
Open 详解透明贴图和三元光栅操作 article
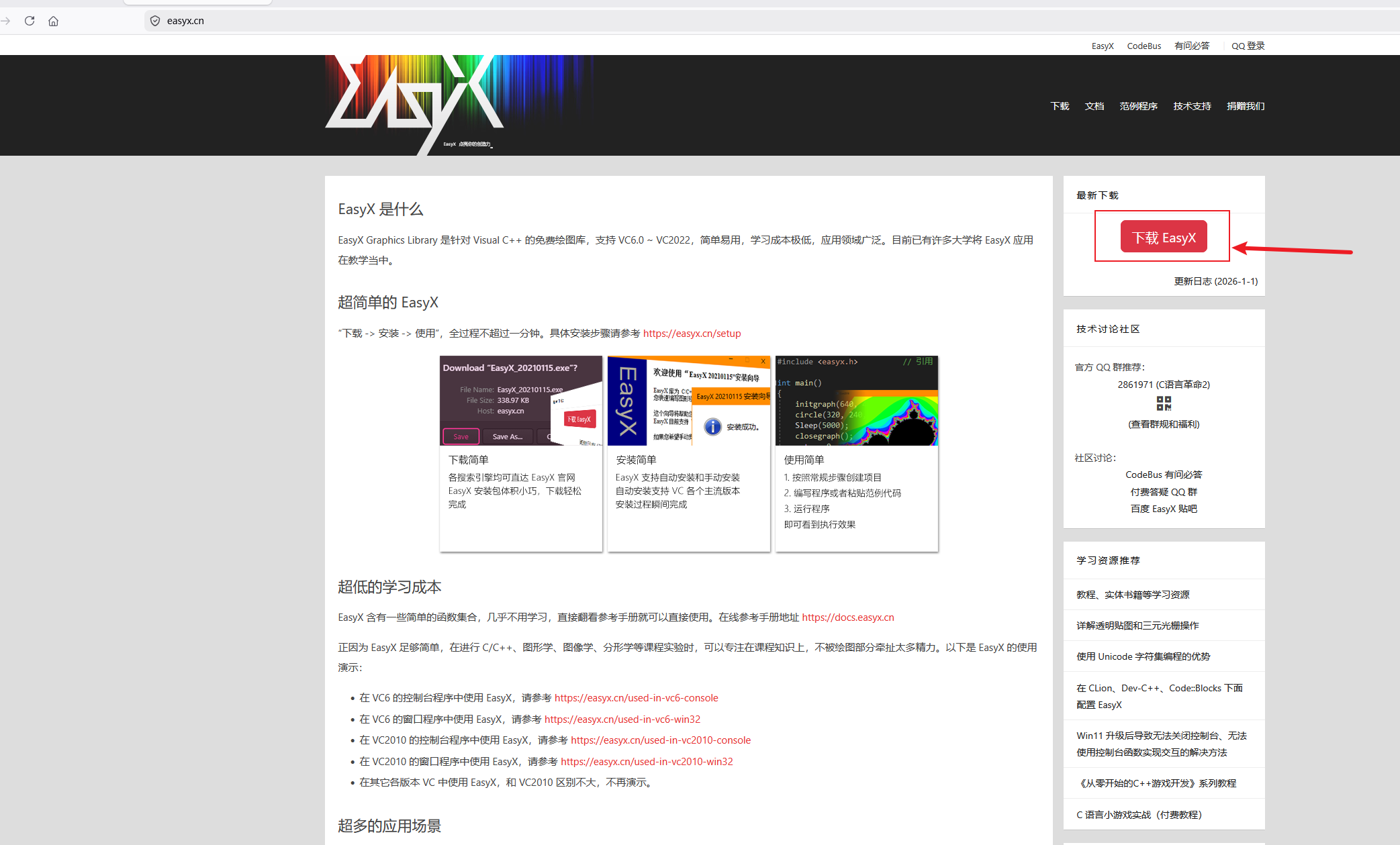tap(1137, 626)
